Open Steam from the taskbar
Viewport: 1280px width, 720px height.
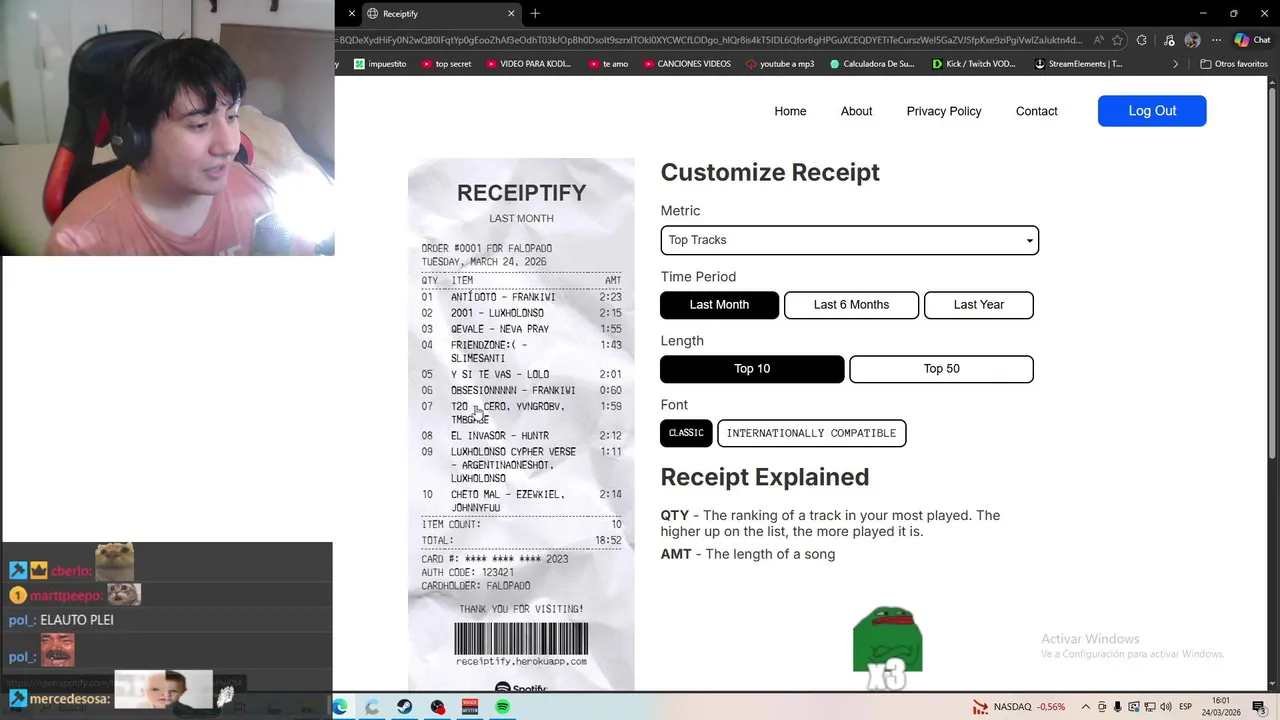pyautogui.click(x=404, y=707)
